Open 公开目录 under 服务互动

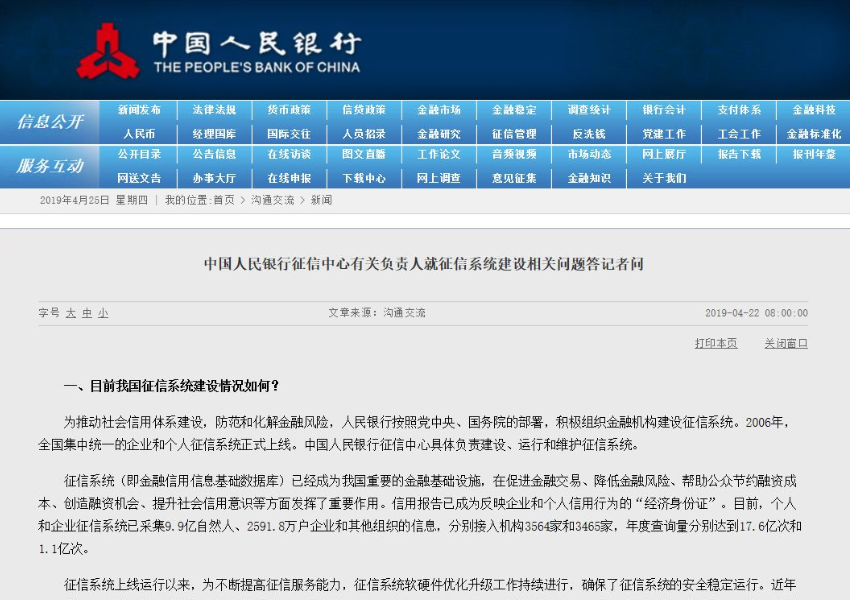point(139,155)
